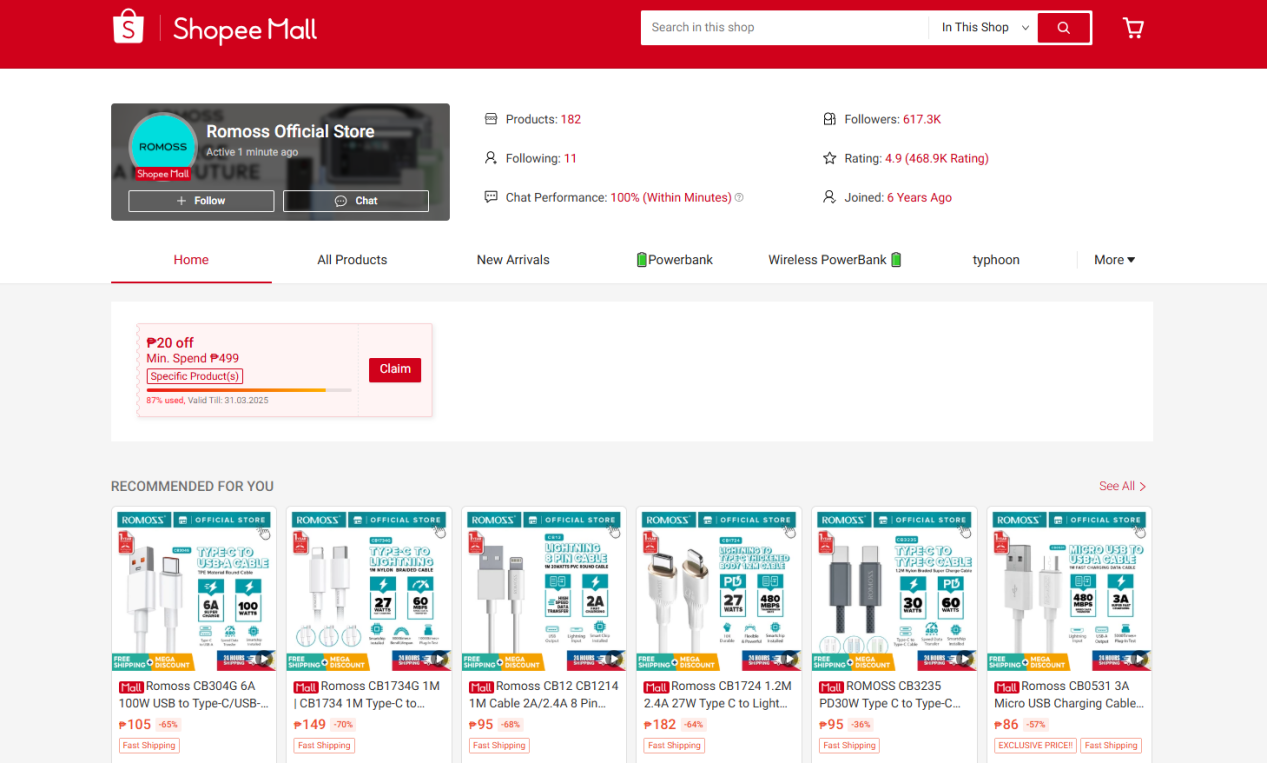Follow the Romoss Official Store
Screen dimensions: 1267x763
coord(201,201)
